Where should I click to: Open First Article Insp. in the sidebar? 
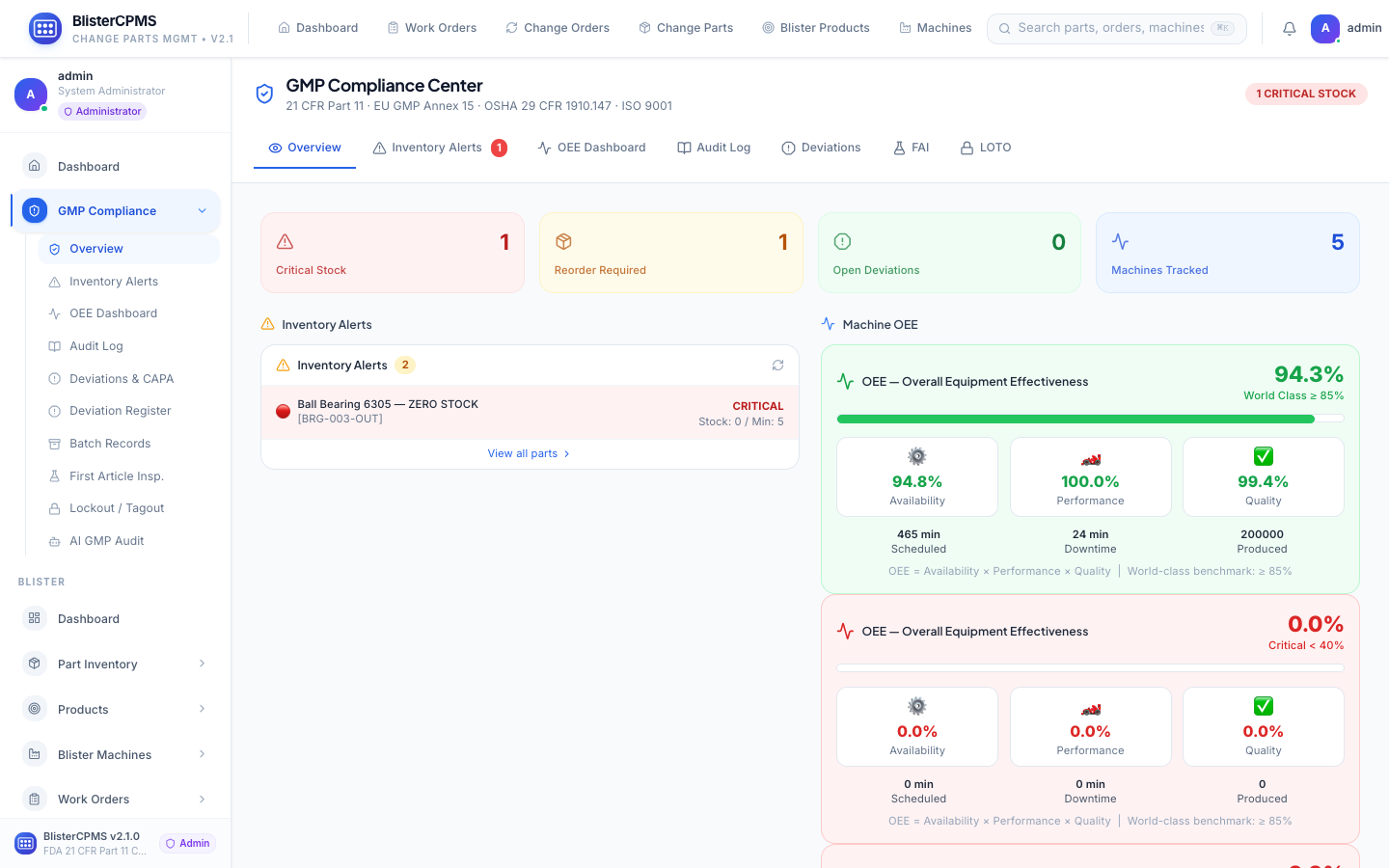point(128,476)
